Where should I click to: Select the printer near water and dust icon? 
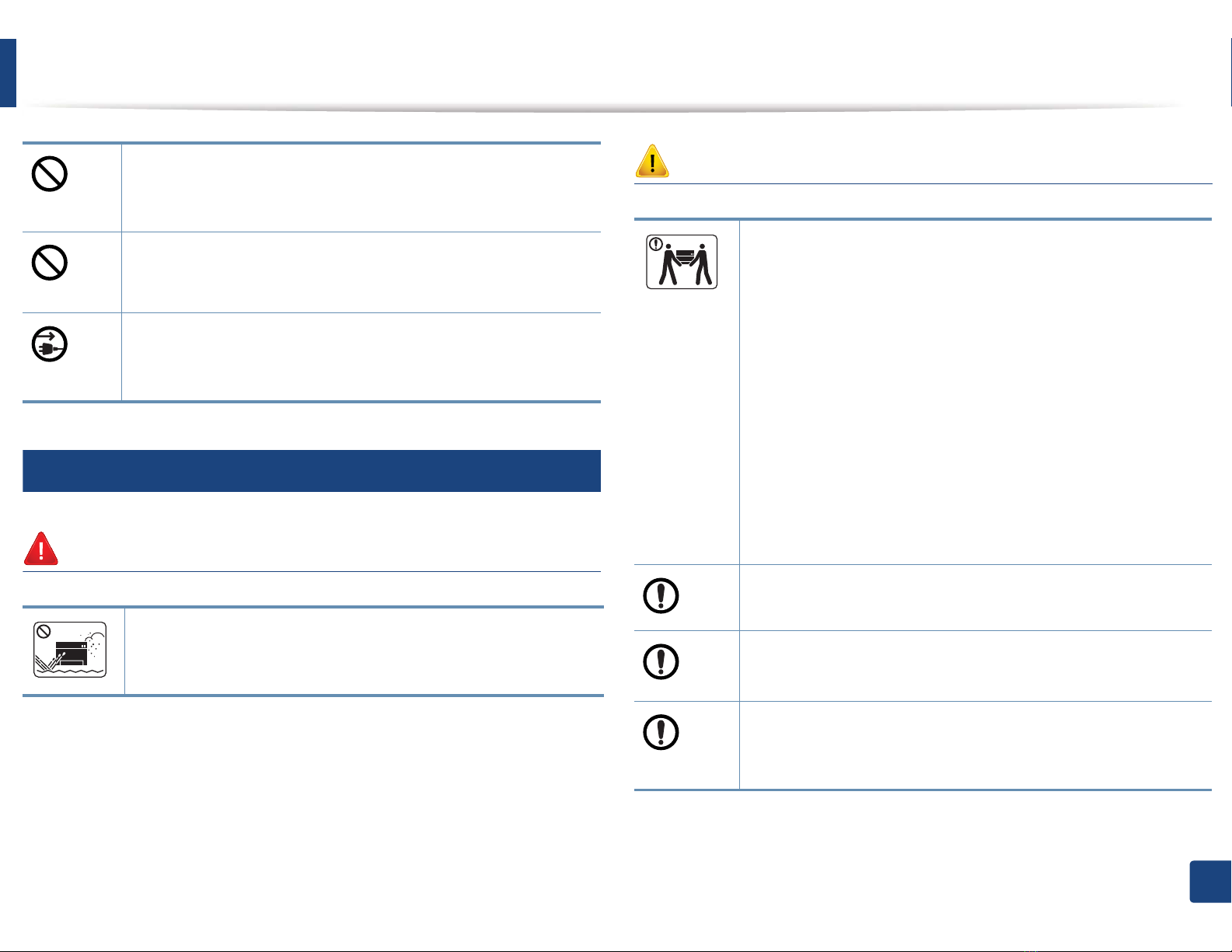70,650
